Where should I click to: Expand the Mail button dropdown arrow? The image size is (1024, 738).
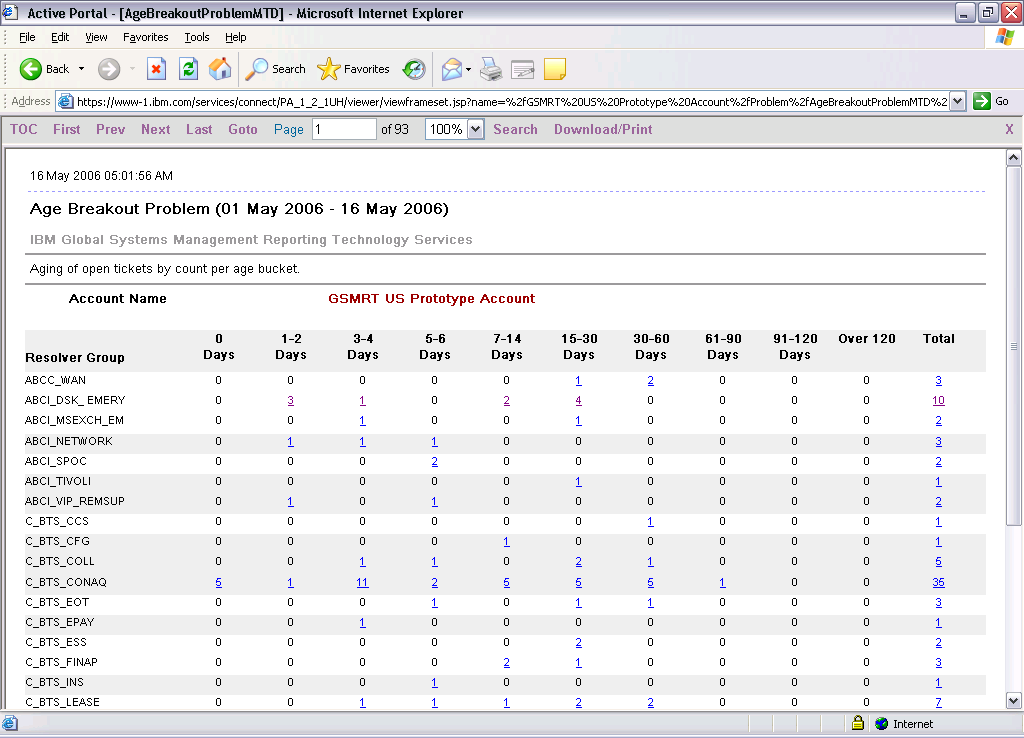[468, 69]
